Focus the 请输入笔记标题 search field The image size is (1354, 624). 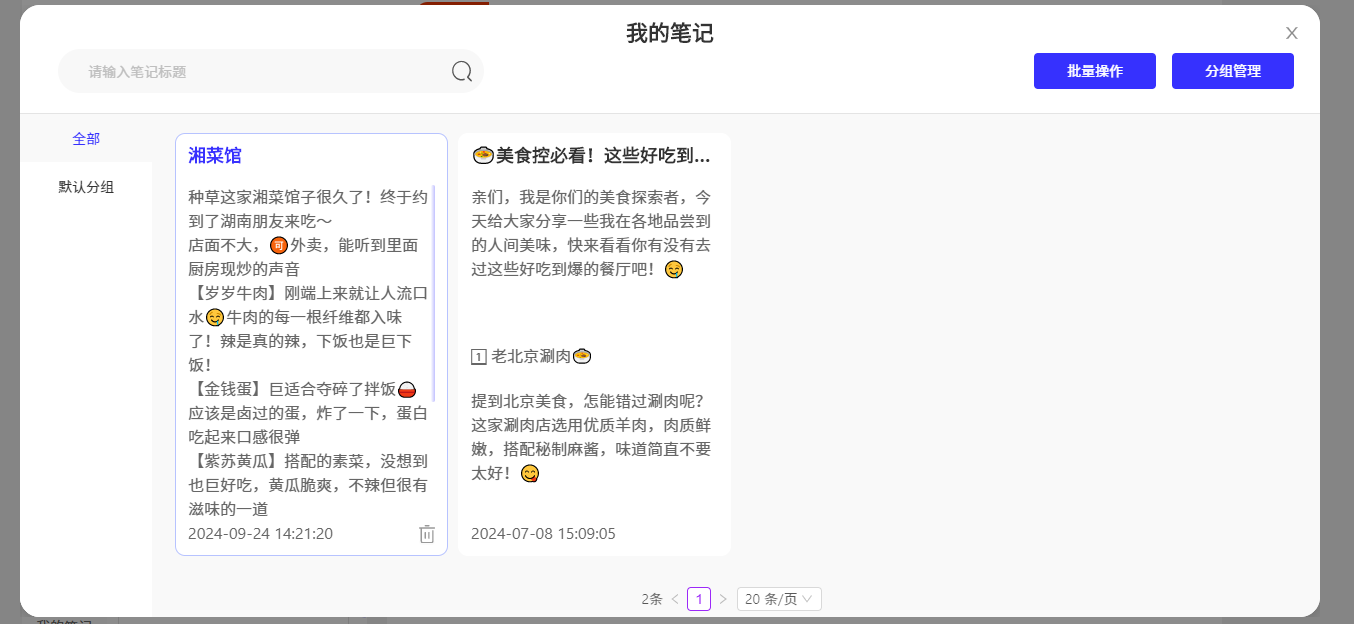pos(260,72)
